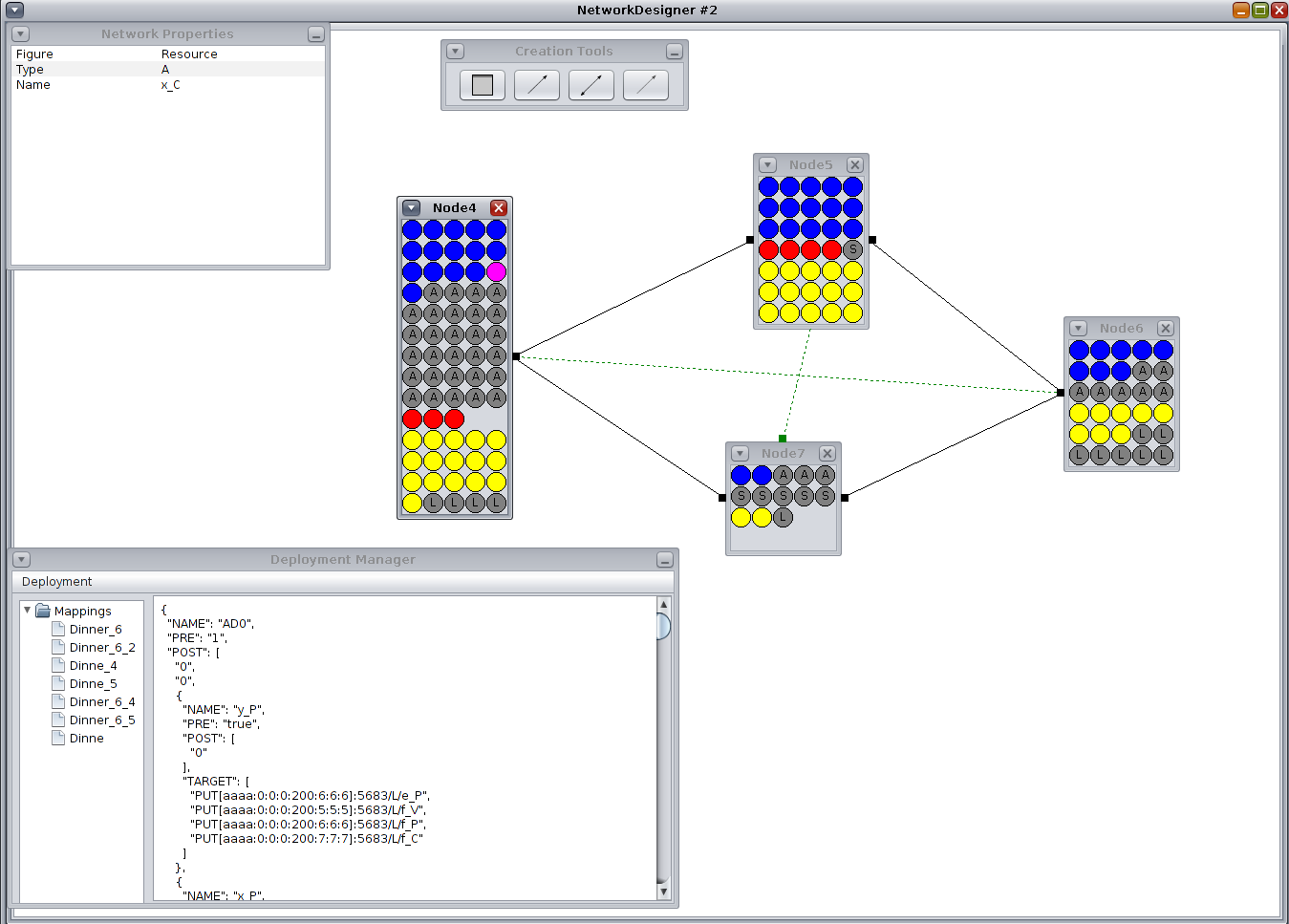Close the Node4 window
Image resolution: width=1289 pixels, height=924 pixels.
[498, 208]
